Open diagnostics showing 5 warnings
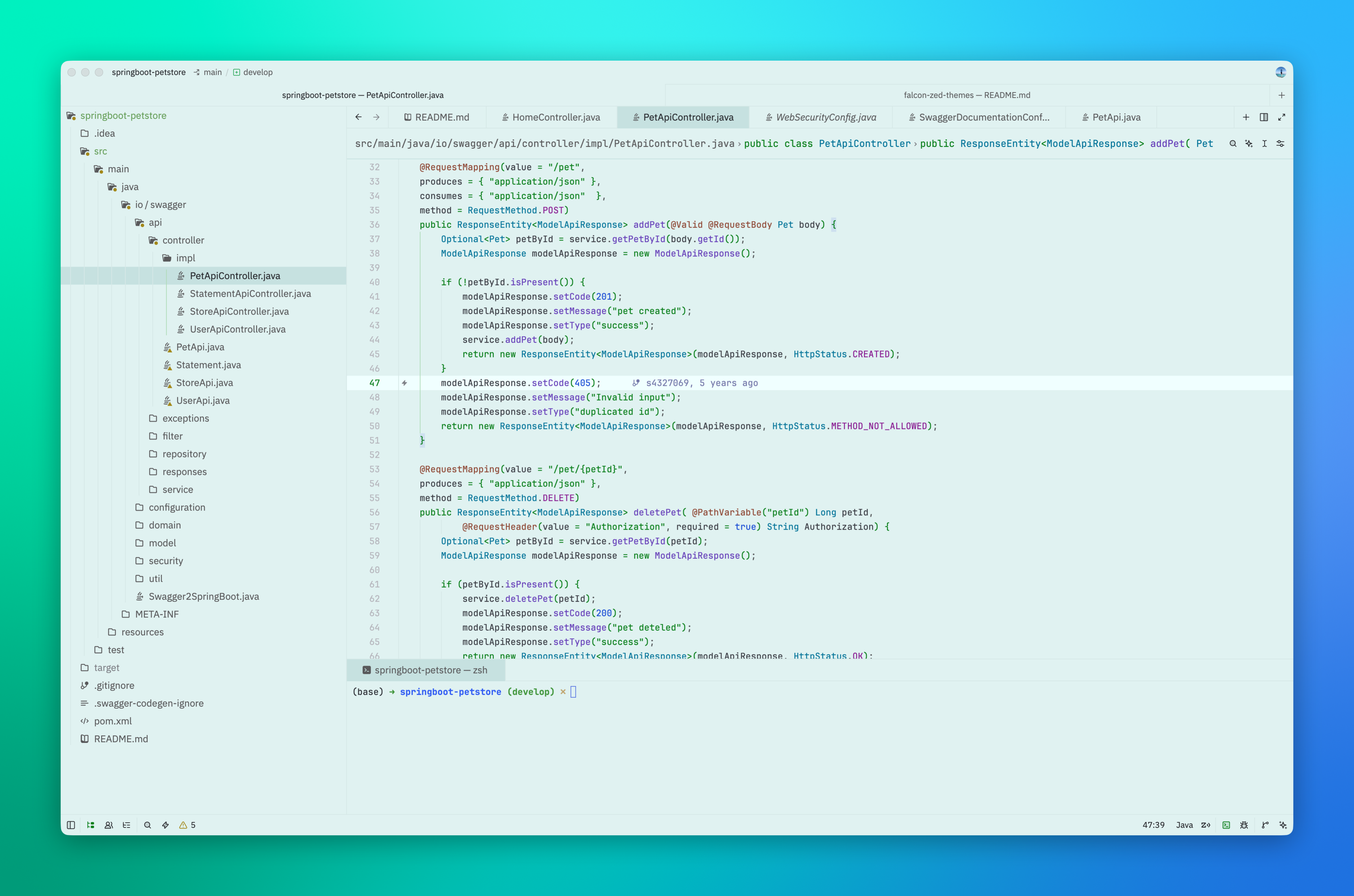Viewport: 1354px width, 896px height. point(187,824)
